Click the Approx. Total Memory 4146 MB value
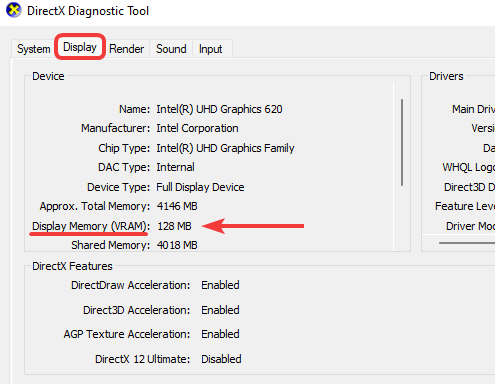 click(177, 206)
